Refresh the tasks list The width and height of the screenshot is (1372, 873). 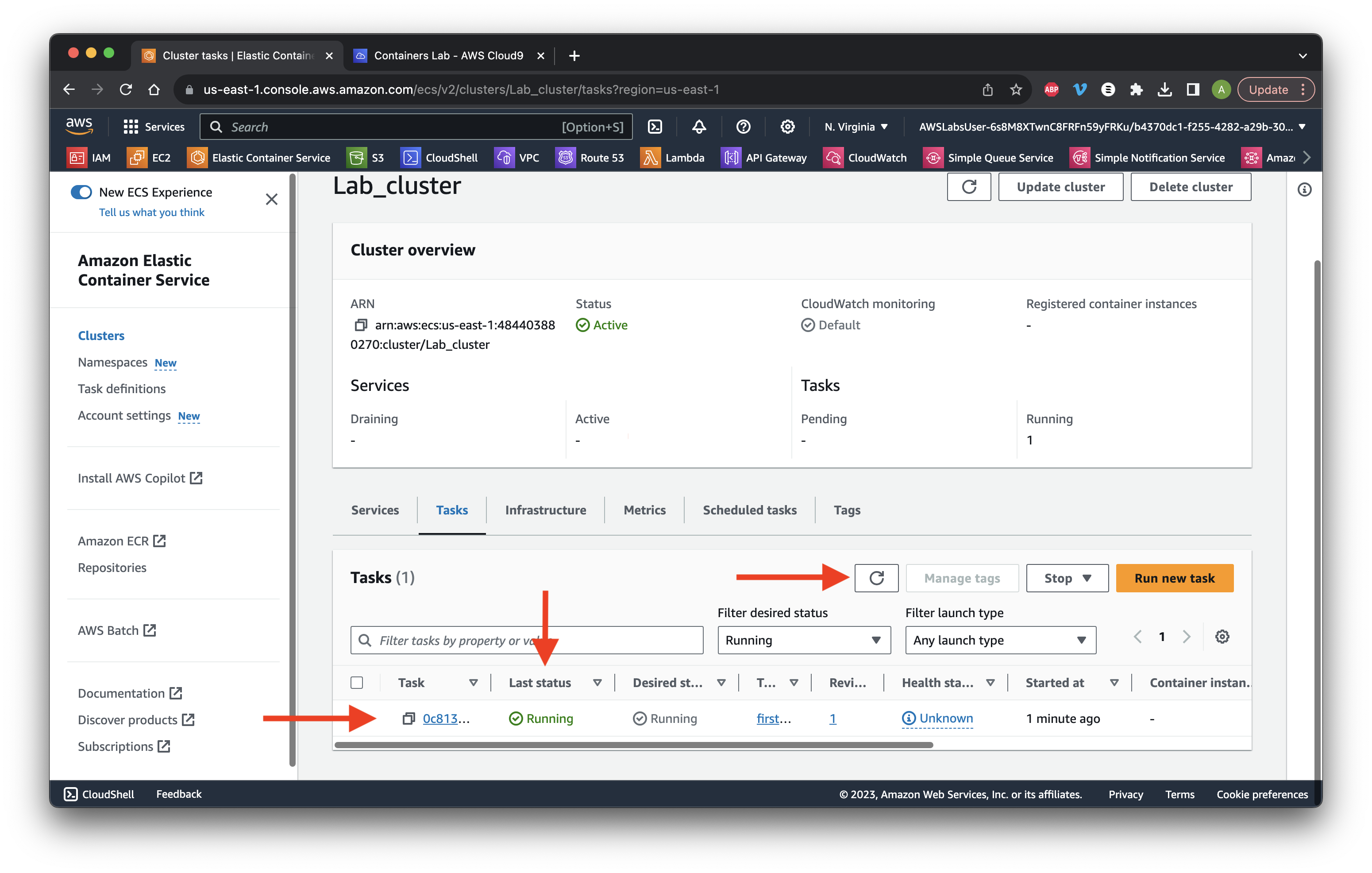tap(876, 578)
